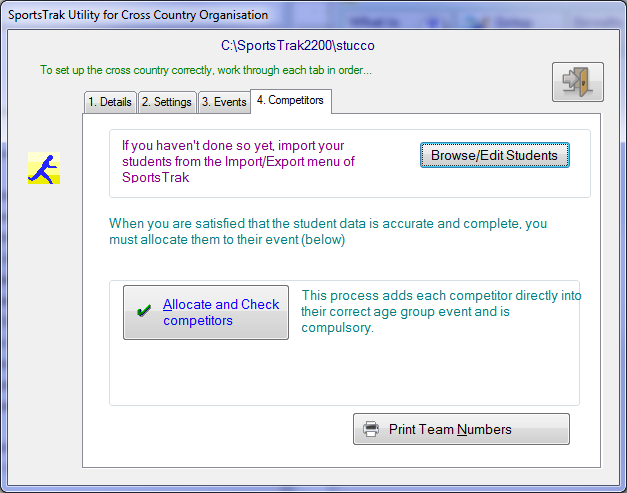
Task: Click the C:\SportsTrak2200\stucco path text
Action: point(298,46)
